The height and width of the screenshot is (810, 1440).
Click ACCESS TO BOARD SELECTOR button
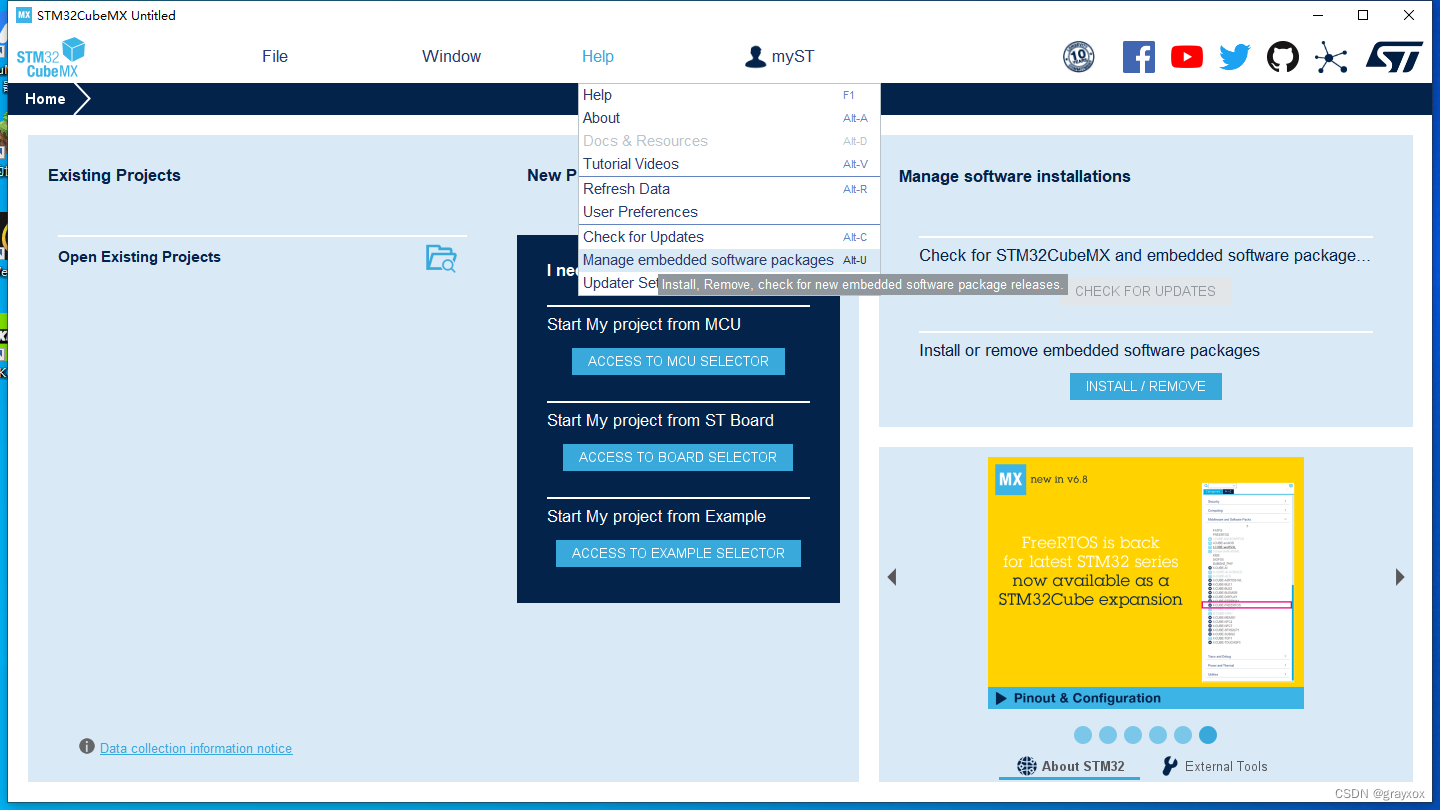(678, 457)
